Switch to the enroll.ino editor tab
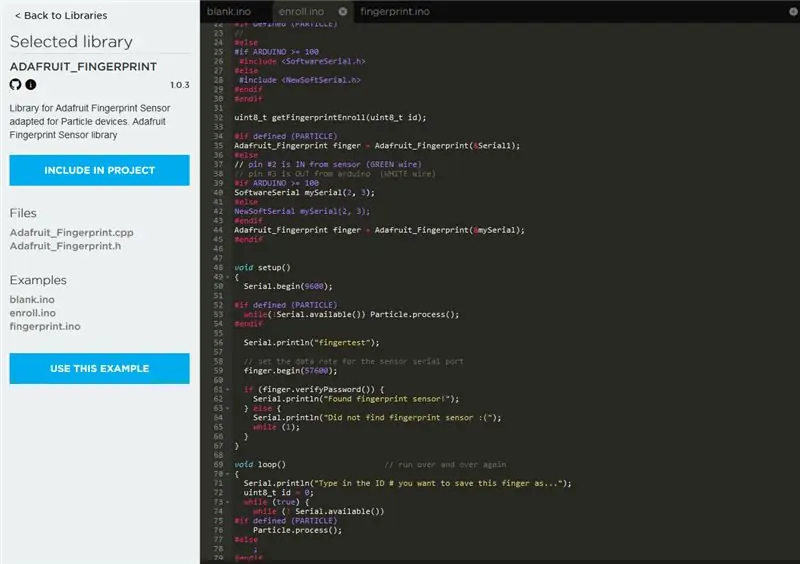Screen dimensions: 800x564 tap(301, 11)
